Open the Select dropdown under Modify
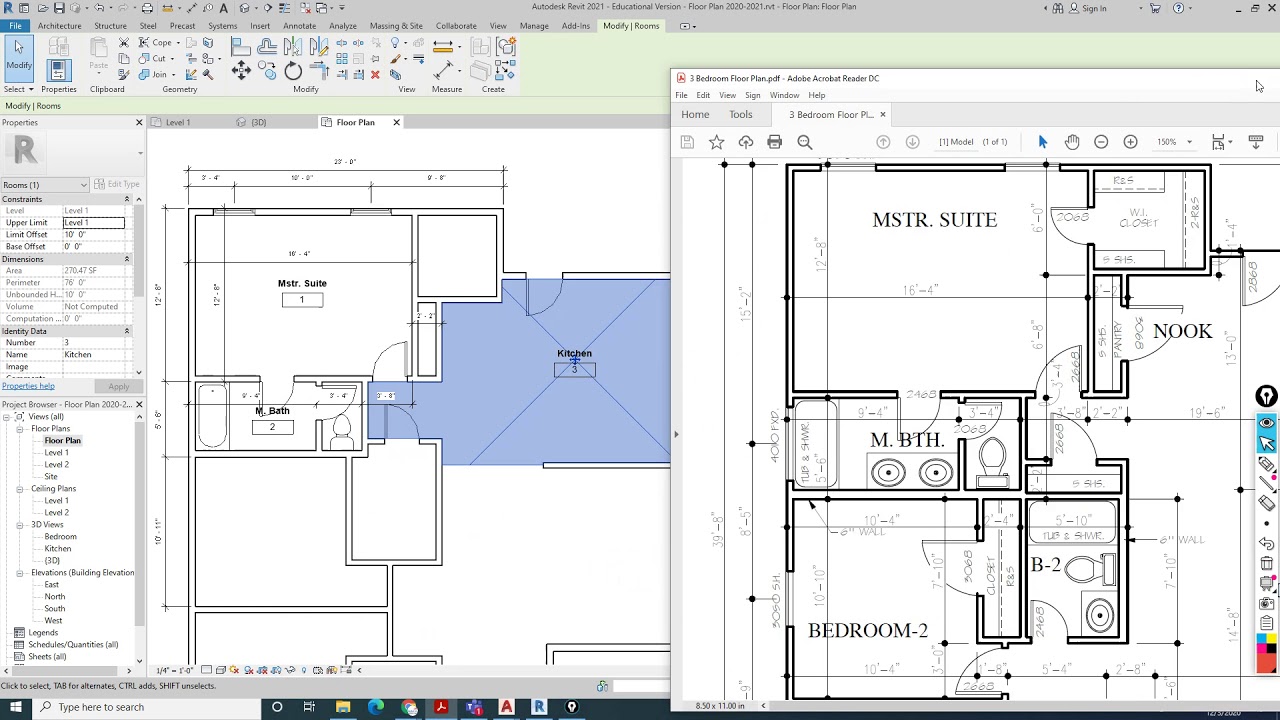This screenshot has height=720, width=1280. [x=18, y=89]
